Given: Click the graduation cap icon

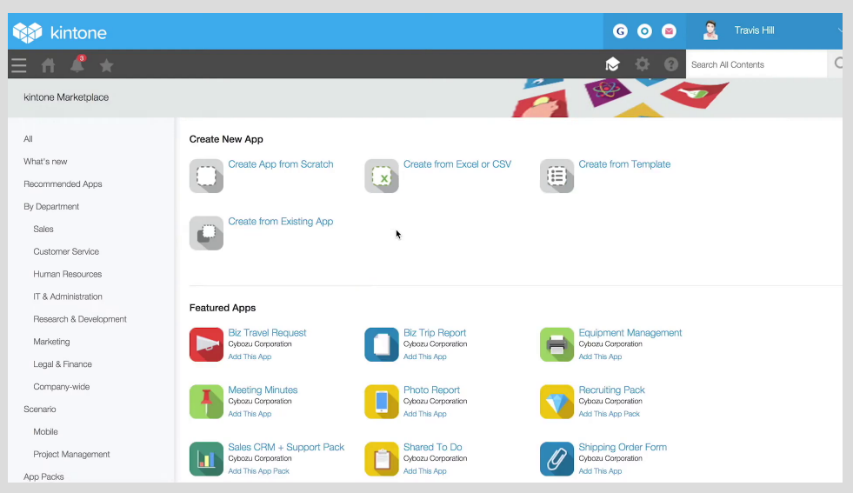Looking at the screenshot, I should 613,64.
